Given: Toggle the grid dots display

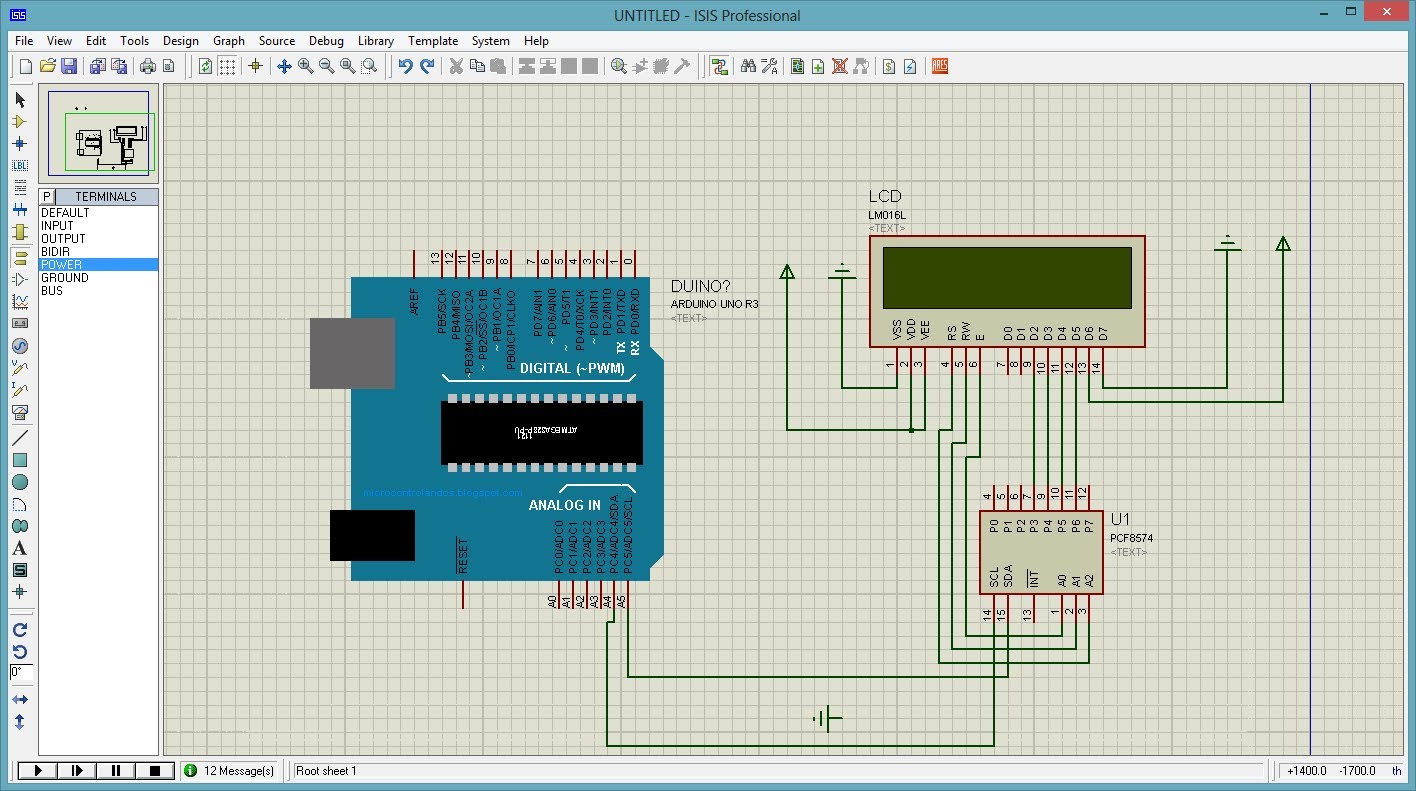Looking at the screenshot, I should pos(228,66).
